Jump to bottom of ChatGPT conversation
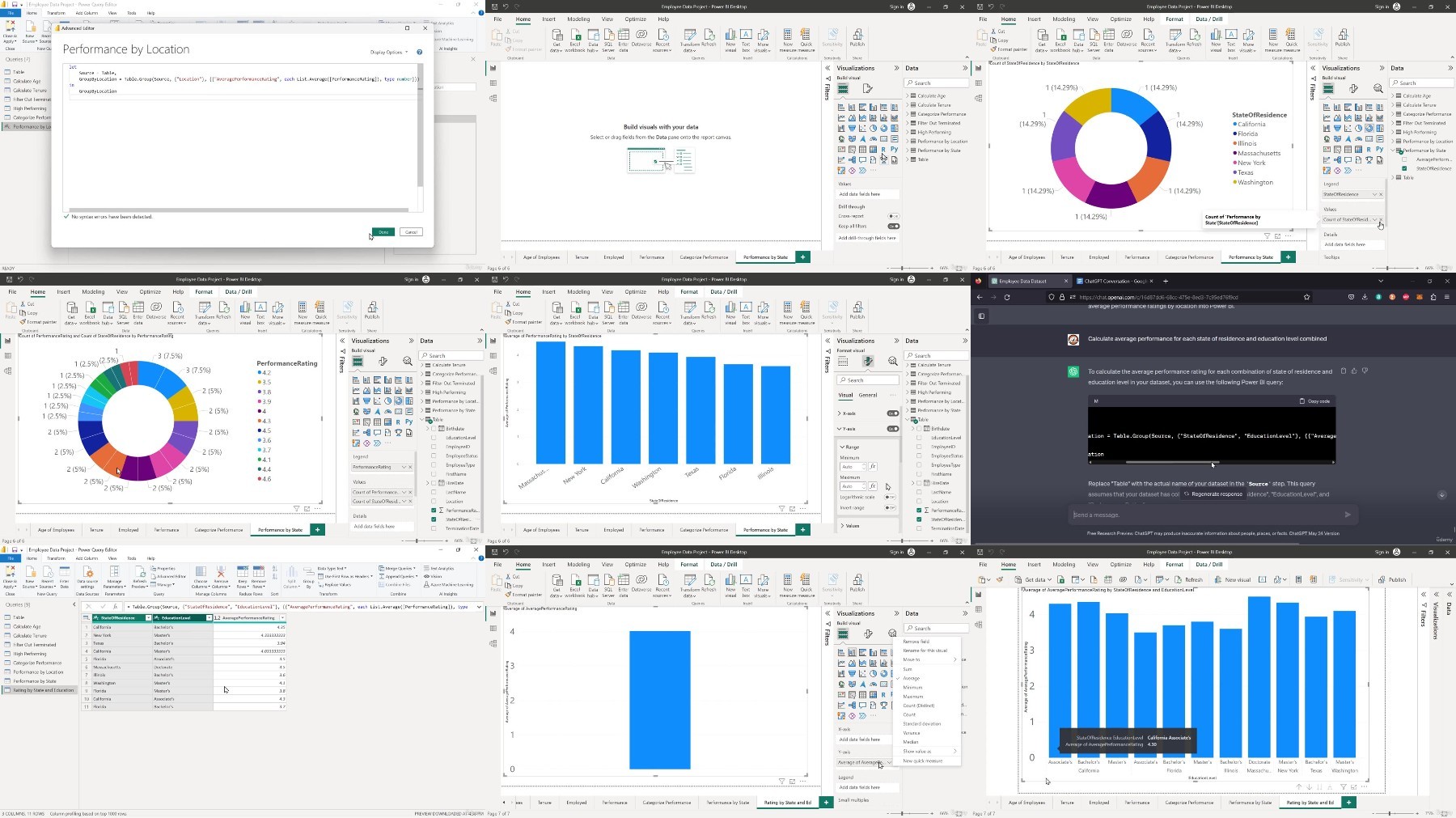 [1441, 494]
